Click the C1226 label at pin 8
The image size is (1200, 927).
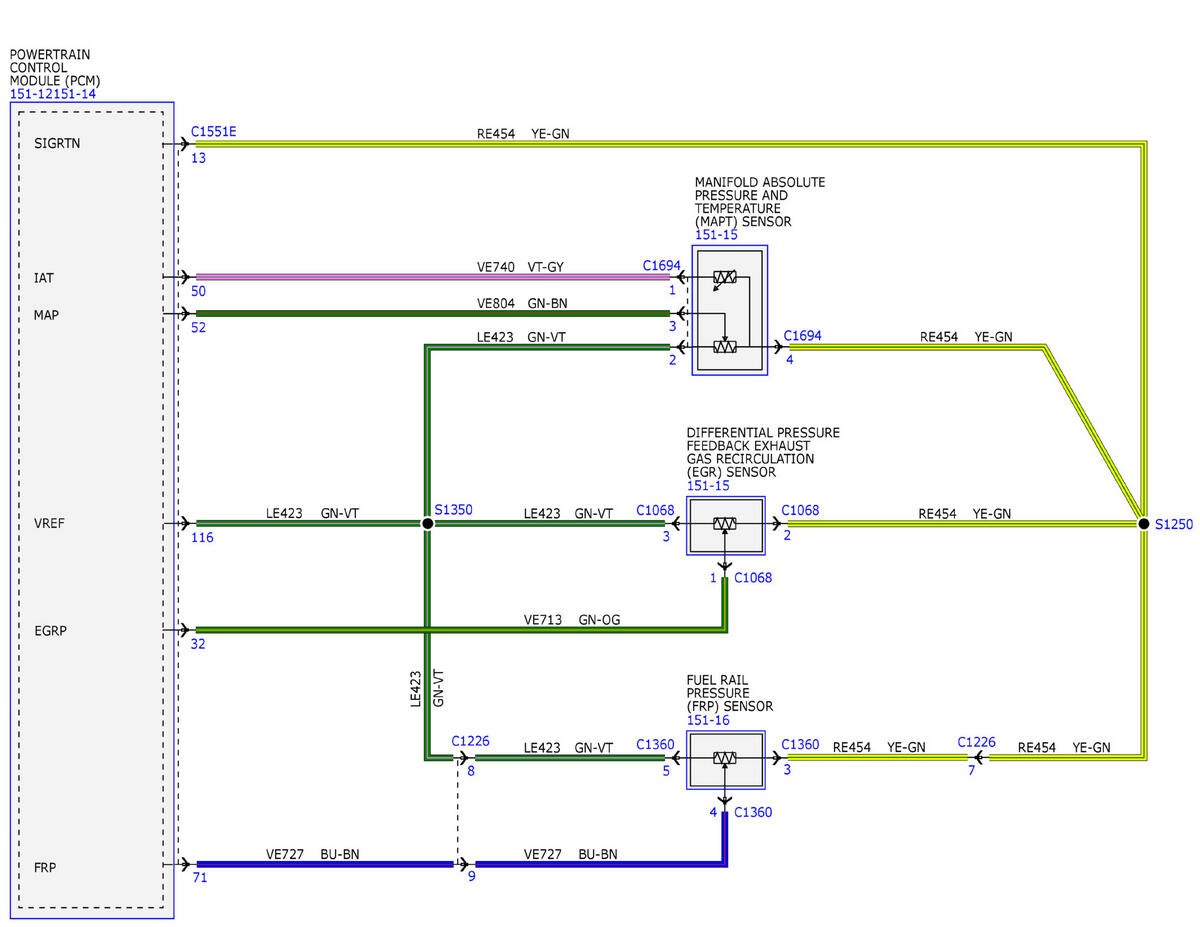(x=470, y=742)
